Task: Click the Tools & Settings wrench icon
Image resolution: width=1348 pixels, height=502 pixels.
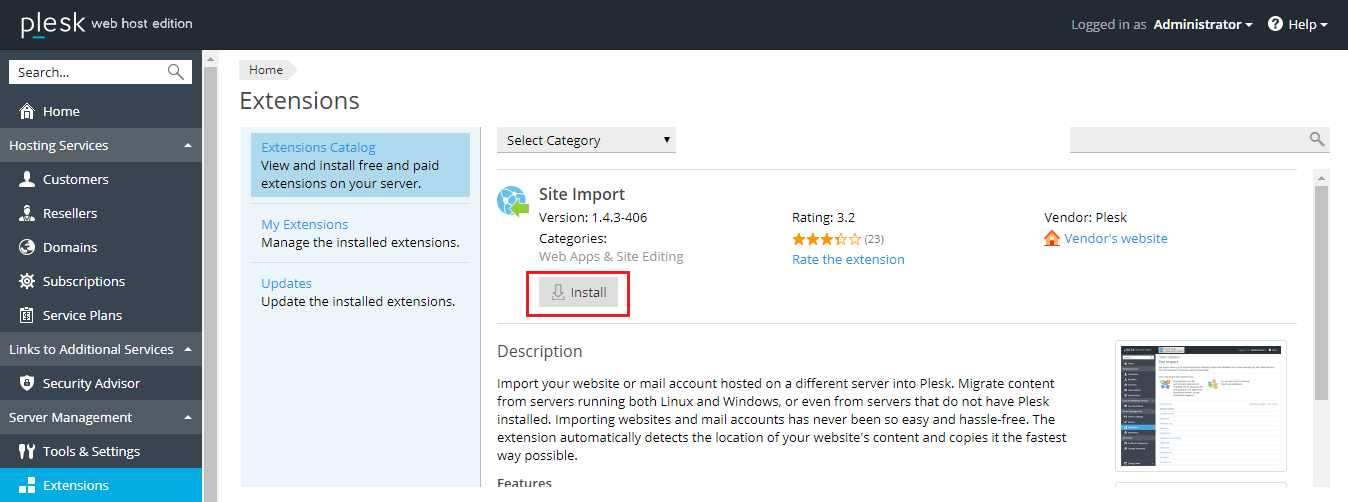Action: point(27,451)
